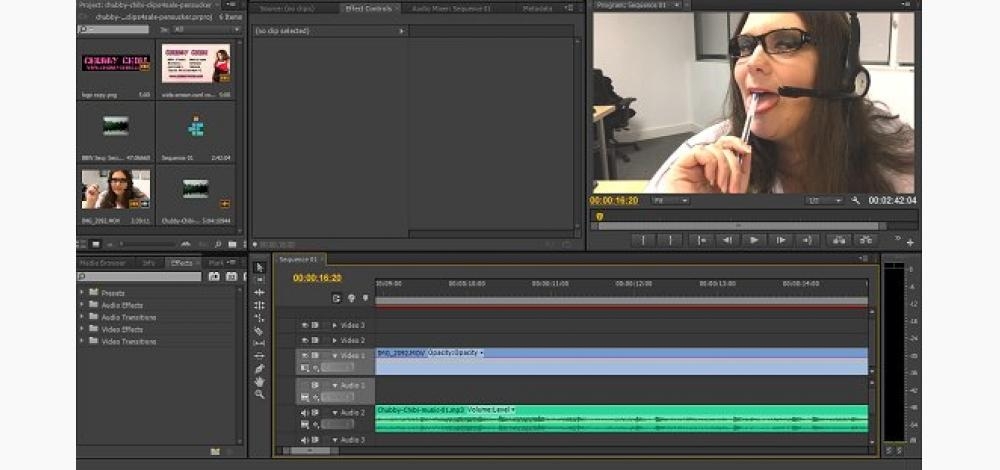1000x470 pixels.
Task: Select the IMG_2992.MOV thumbnail in Project panel
Action: [116, 188]
